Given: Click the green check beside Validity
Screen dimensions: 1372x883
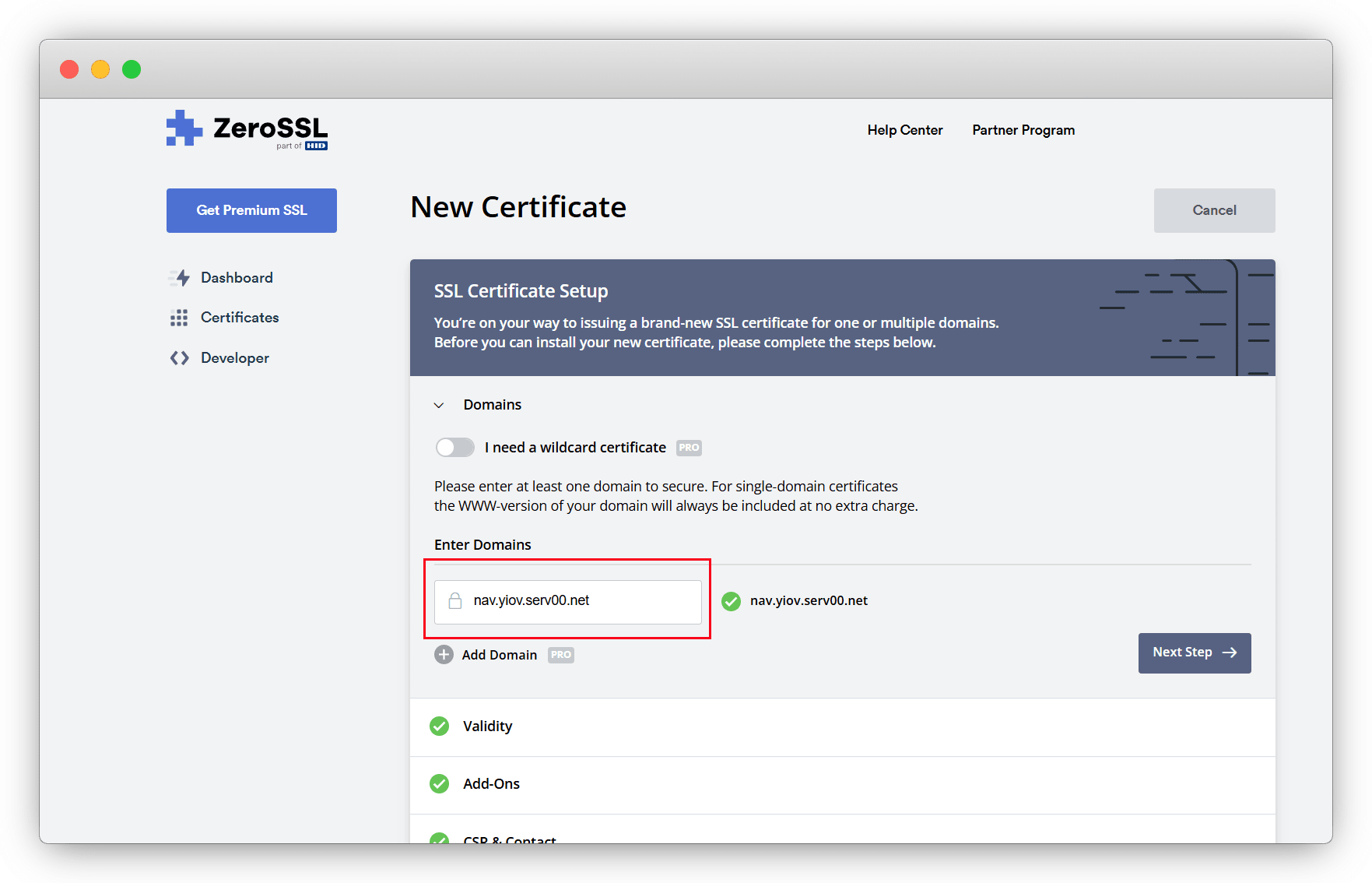Looking at the screenshot, I should click(440, 726).
